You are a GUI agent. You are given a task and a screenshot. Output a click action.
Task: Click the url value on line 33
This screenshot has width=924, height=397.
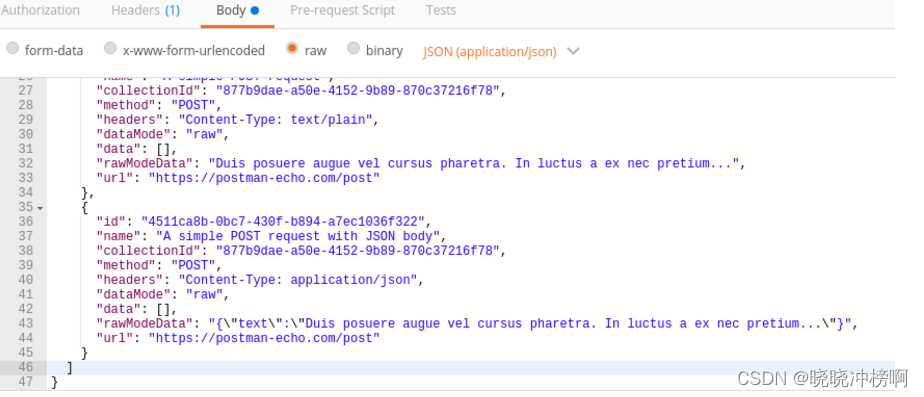click(264, 178)
